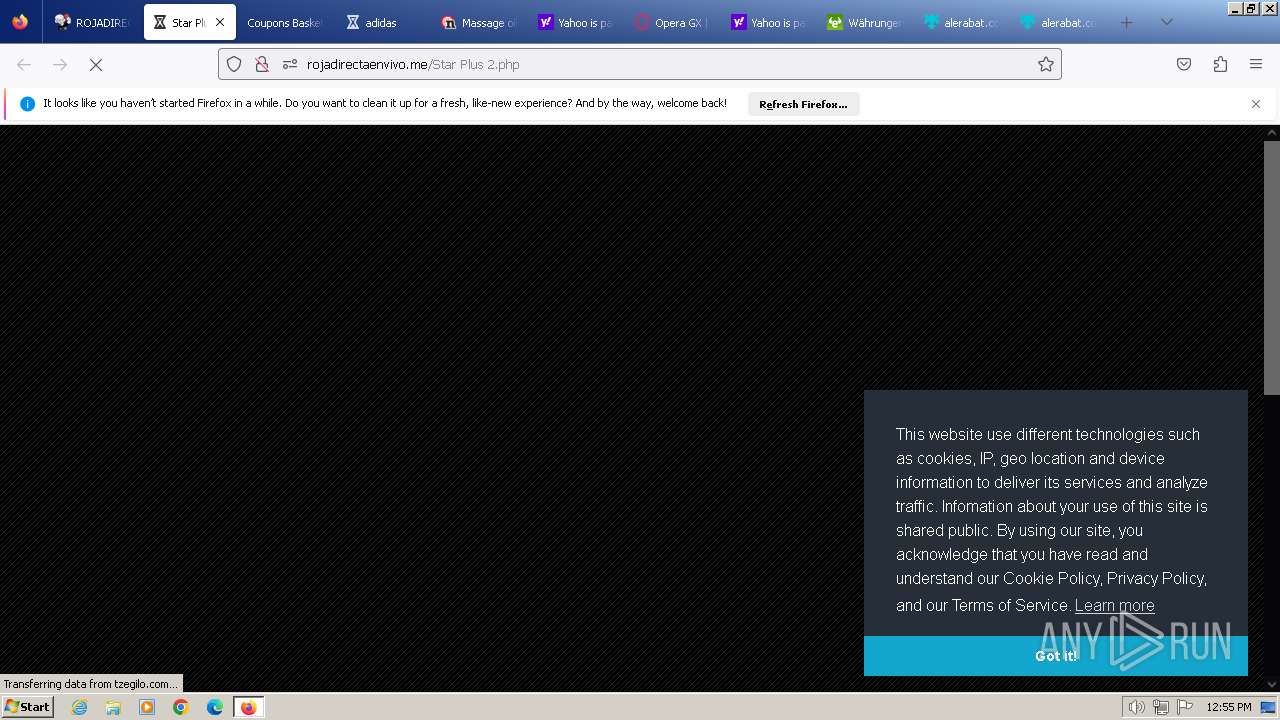Show the insecure connection lock info

point(262,64)
